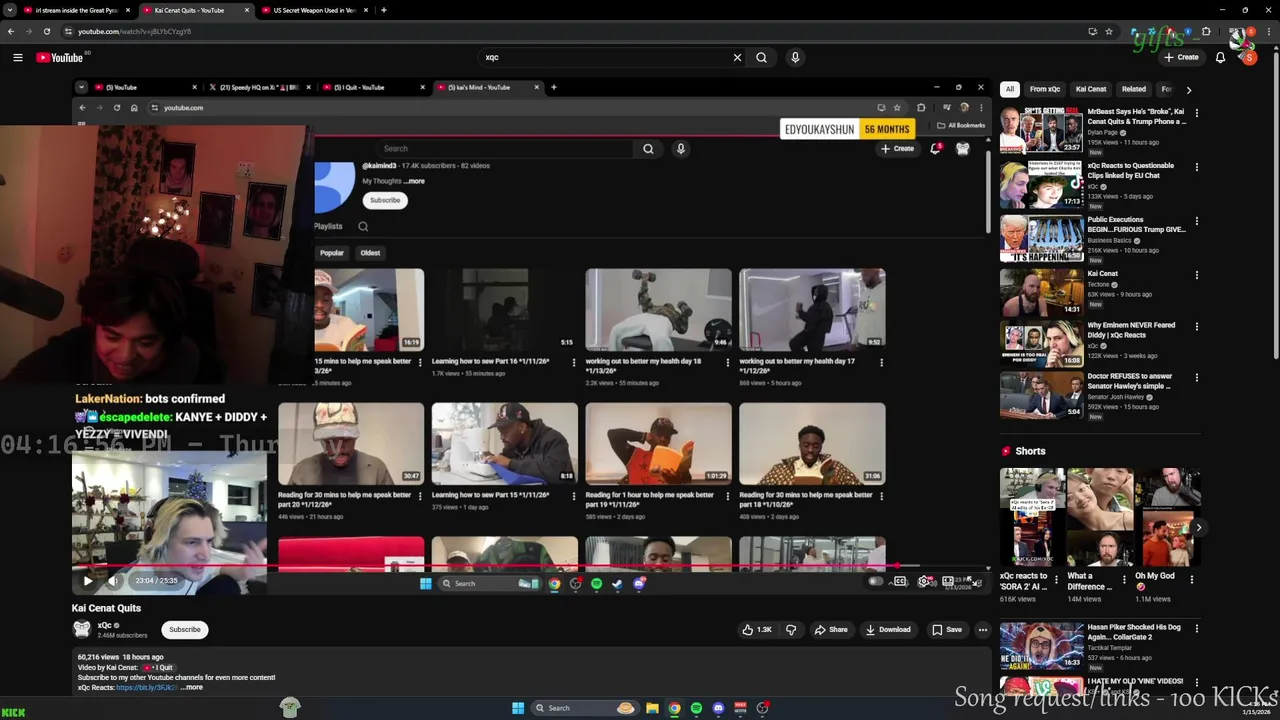Image resolution: width=1280 pixels, height=720 pixels.
Task: Open options for Doctor REFUSES to answer video
Action: coord(1196,377)
